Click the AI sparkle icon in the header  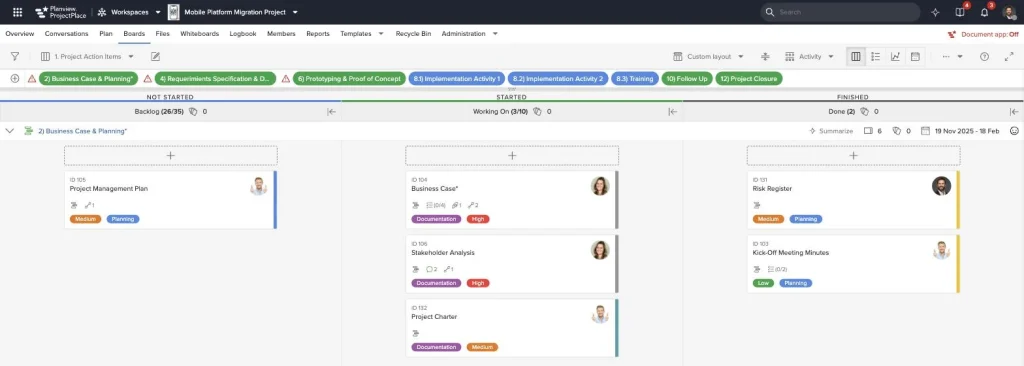pyautogui.click(x=935, y=12)
